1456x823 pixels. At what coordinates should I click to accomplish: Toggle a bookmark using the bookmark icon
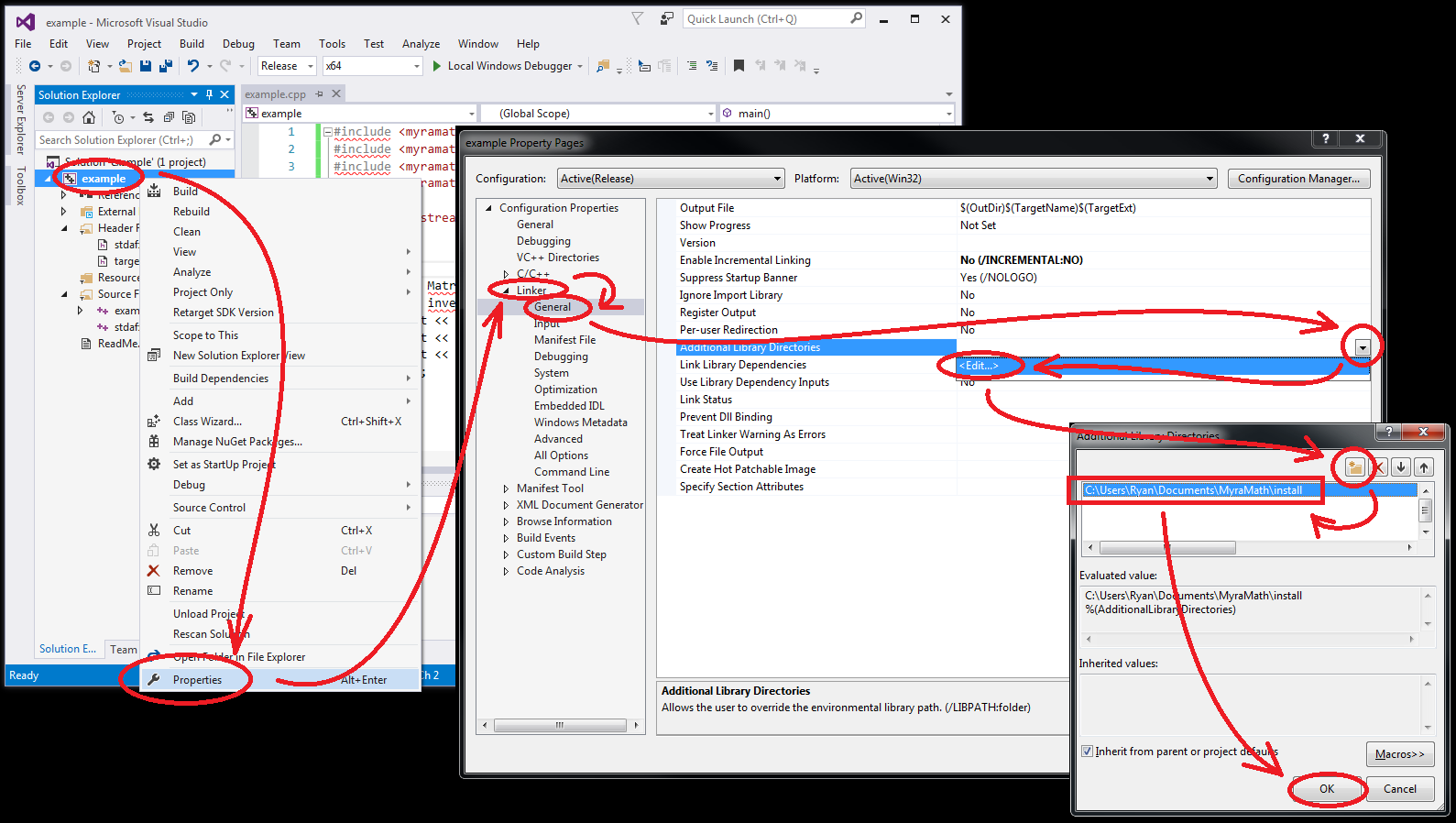739,66
